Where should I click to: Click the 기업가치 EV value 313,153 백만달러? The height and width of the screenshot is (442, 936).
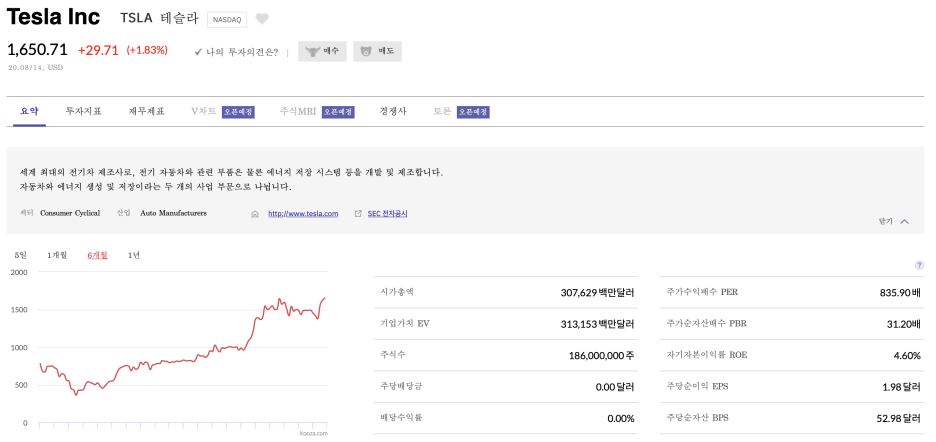tap(597, 324)
